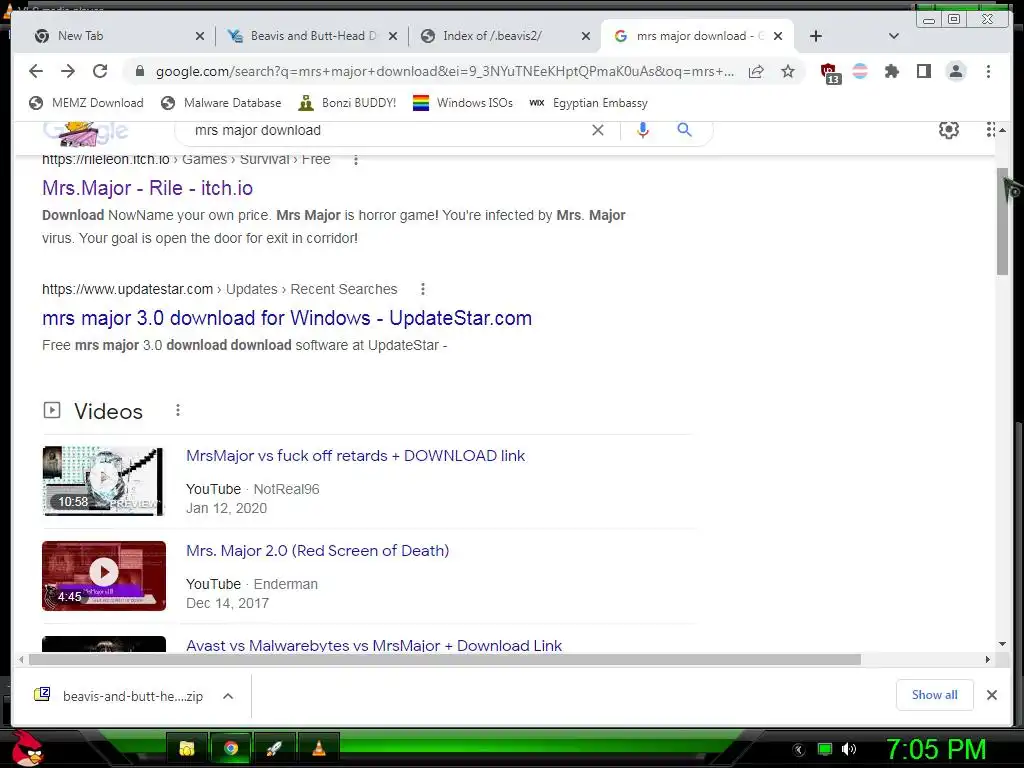Image resolution: width=1024 pixels, height=768 pixels.
Task: Click the scroll right arrow at bottom
Action: (x=987, y=660)
